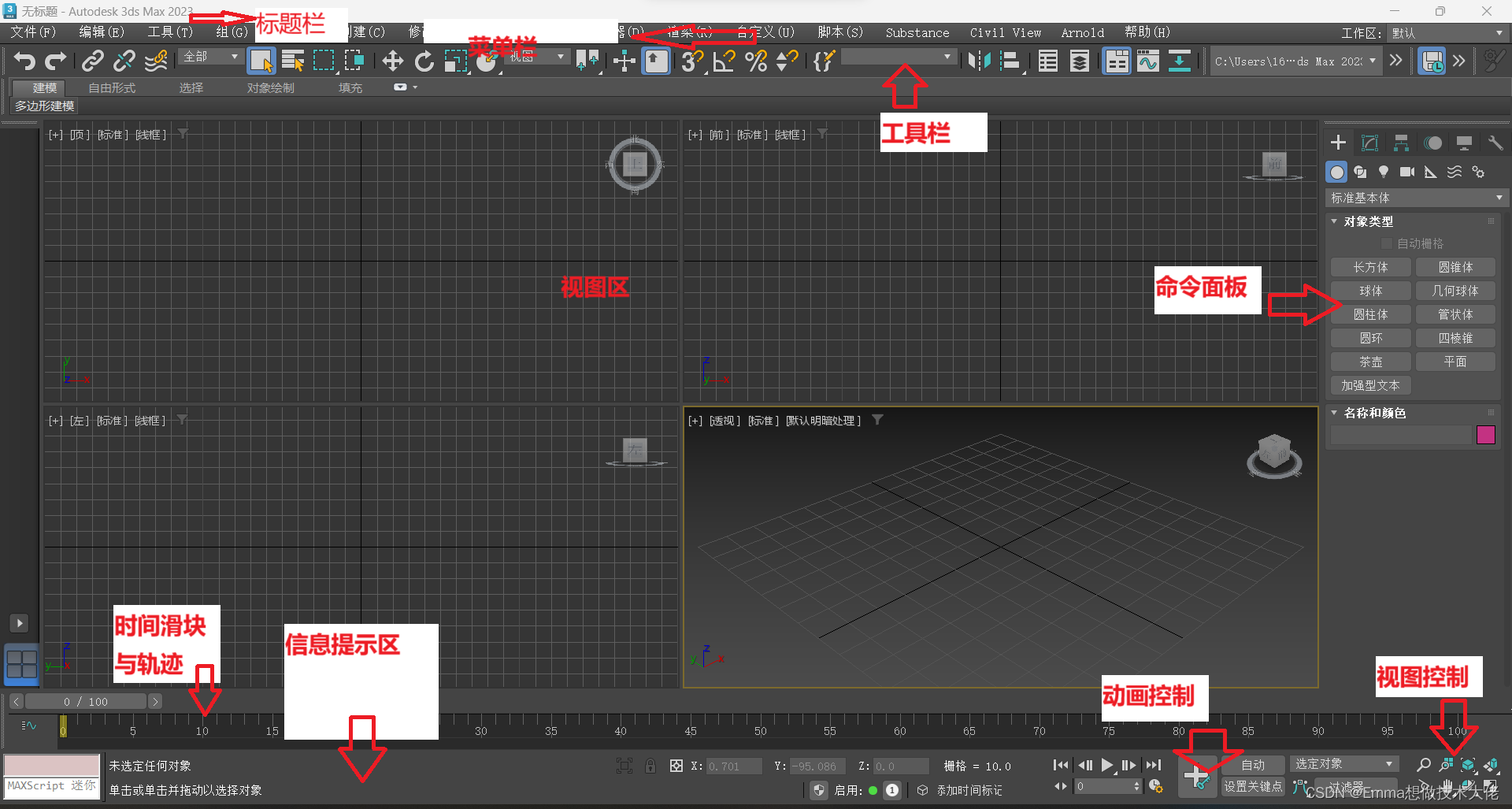Open the 选定对象 key filter dropdown

pos(1343,764)
